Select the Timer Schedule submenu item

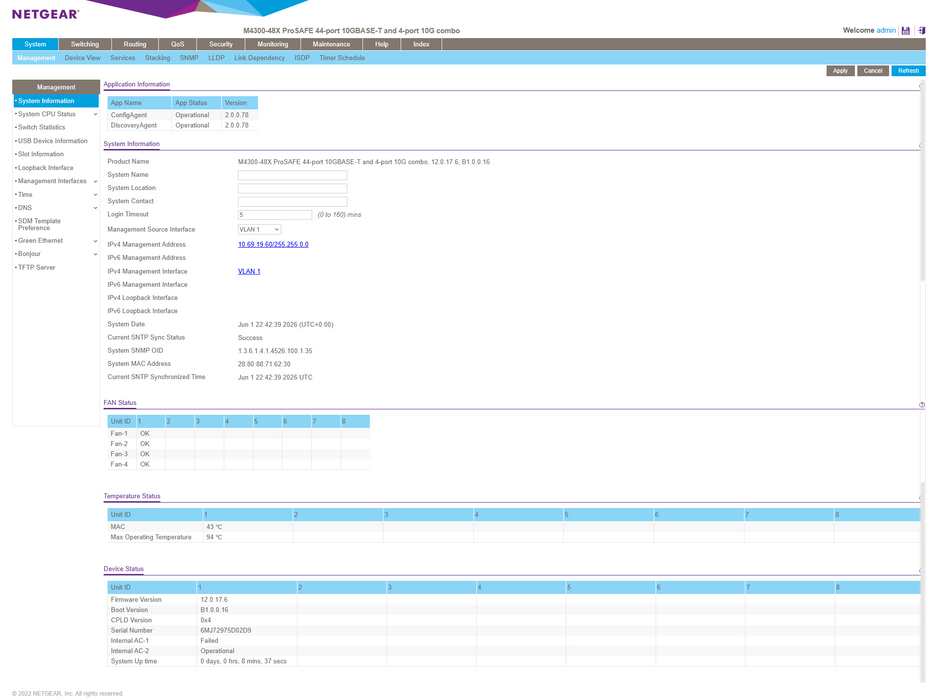tap(342, 58)
